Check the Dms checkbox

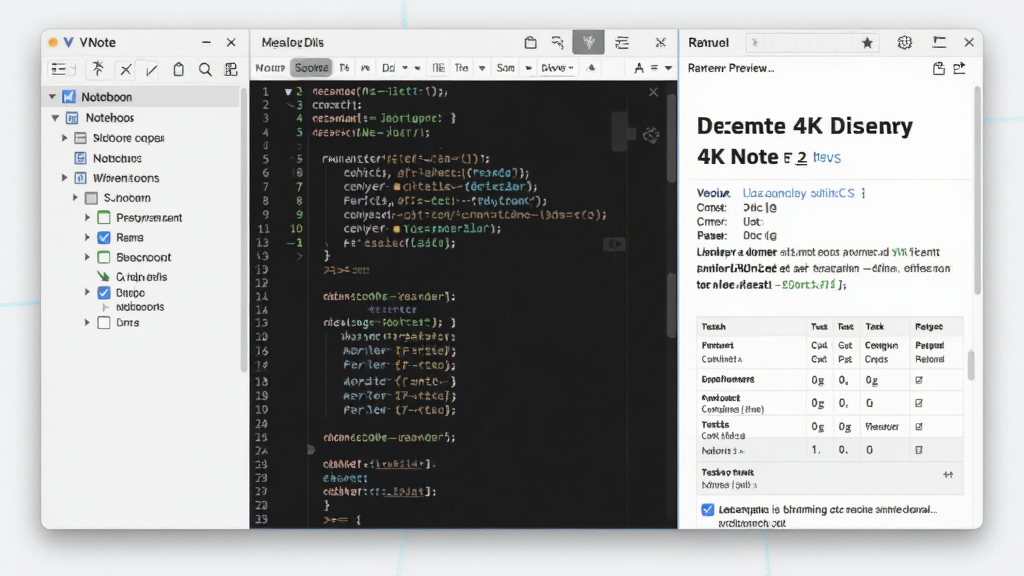(x=104, y=323)
